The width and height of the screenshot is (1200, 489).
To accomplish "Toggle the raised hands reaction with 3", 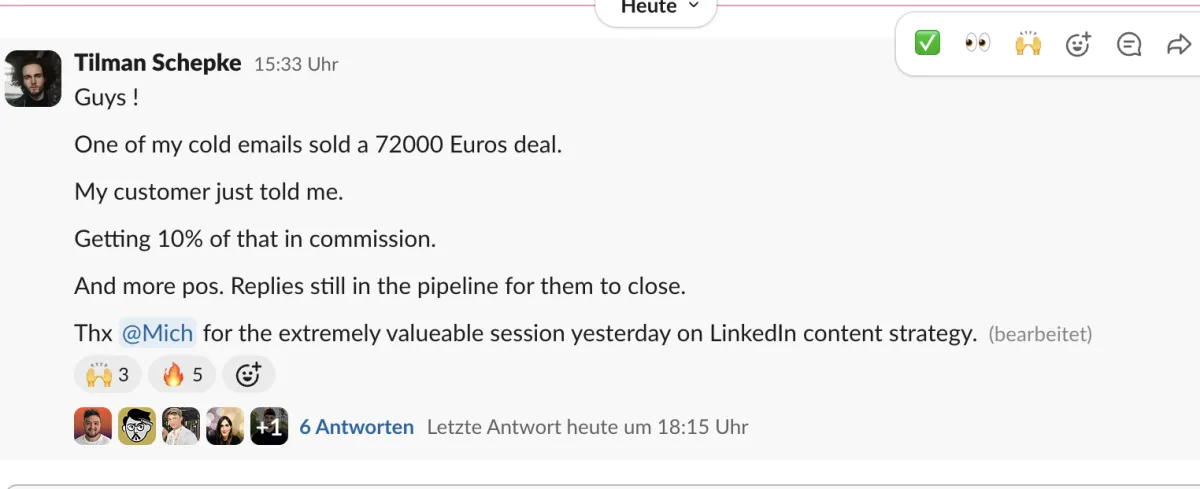I will point(108,375).
